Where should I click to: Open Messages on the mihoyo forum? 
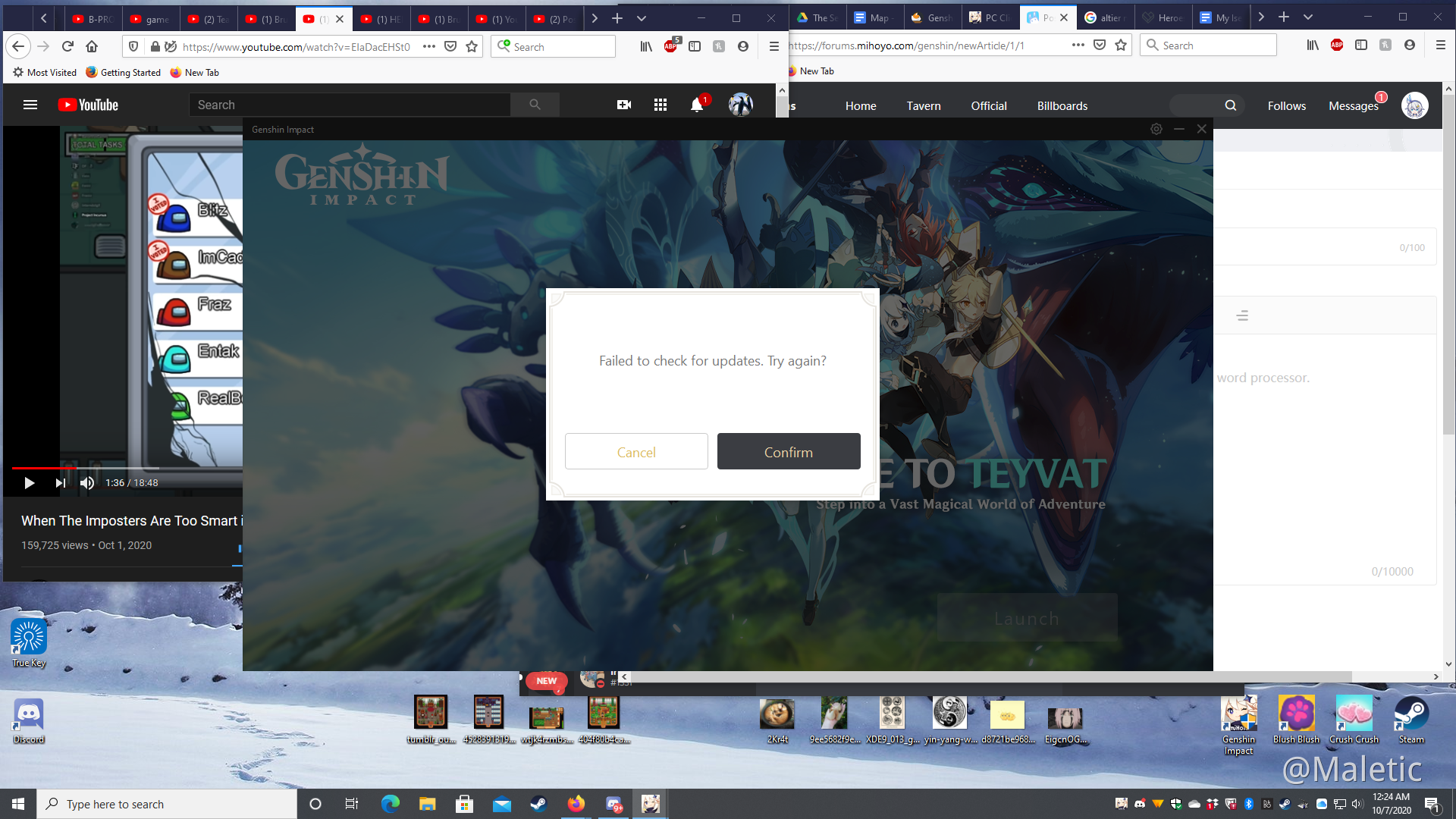tap(1354, 105)
